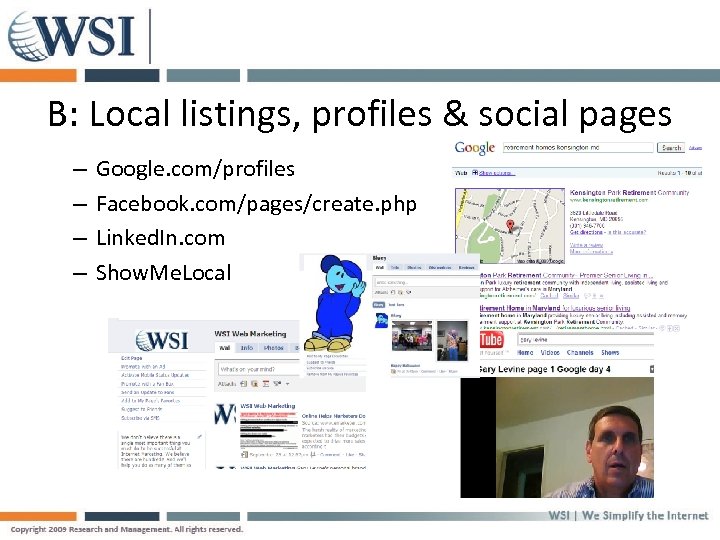The height and width of the screenshot is (540, 720).
Task: Click the YouTube logo
Action: [490, 340]
